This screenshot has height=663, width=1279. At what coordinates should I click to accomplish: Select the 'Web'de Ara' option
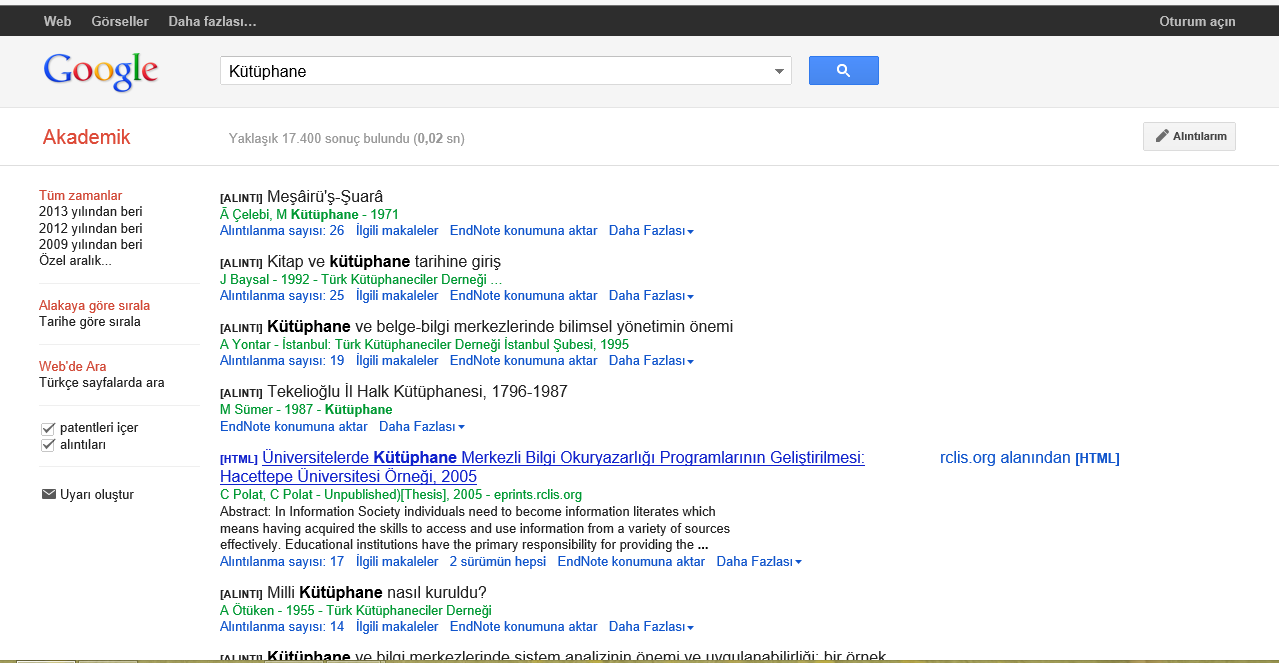[x=72, y=367]
